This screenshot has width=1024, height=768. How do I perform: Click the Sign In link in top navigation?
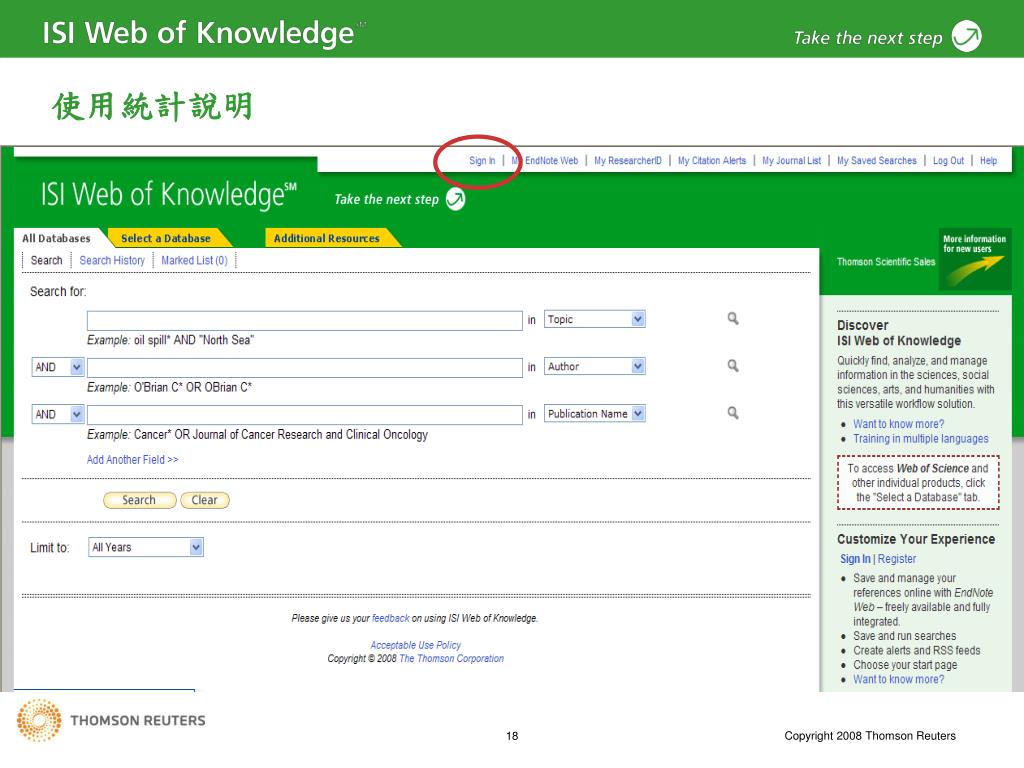(482, 161)
